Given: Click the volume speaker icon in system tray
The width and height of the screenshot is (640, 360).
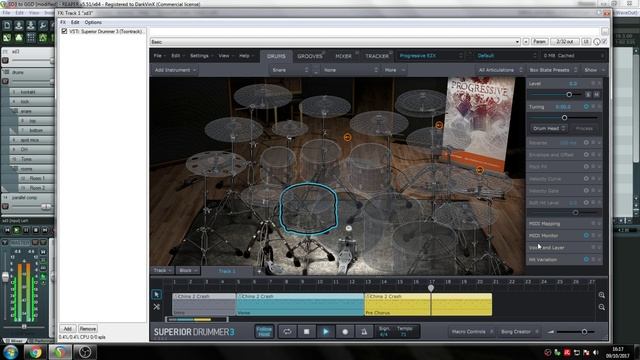Looking at the screenshot, I should point(596,352).
